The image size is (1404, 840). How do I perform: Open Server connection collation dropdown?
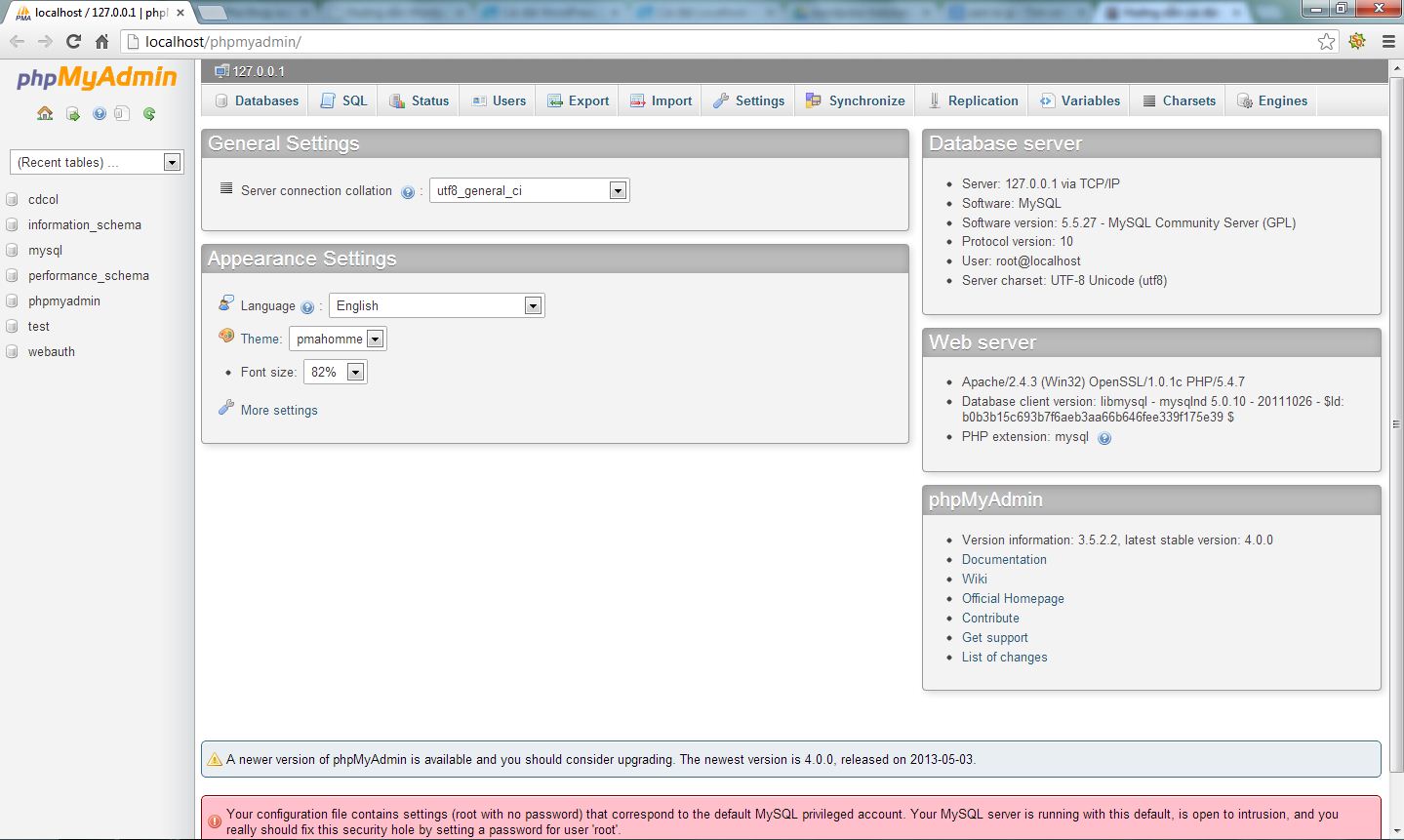point(530,190)
